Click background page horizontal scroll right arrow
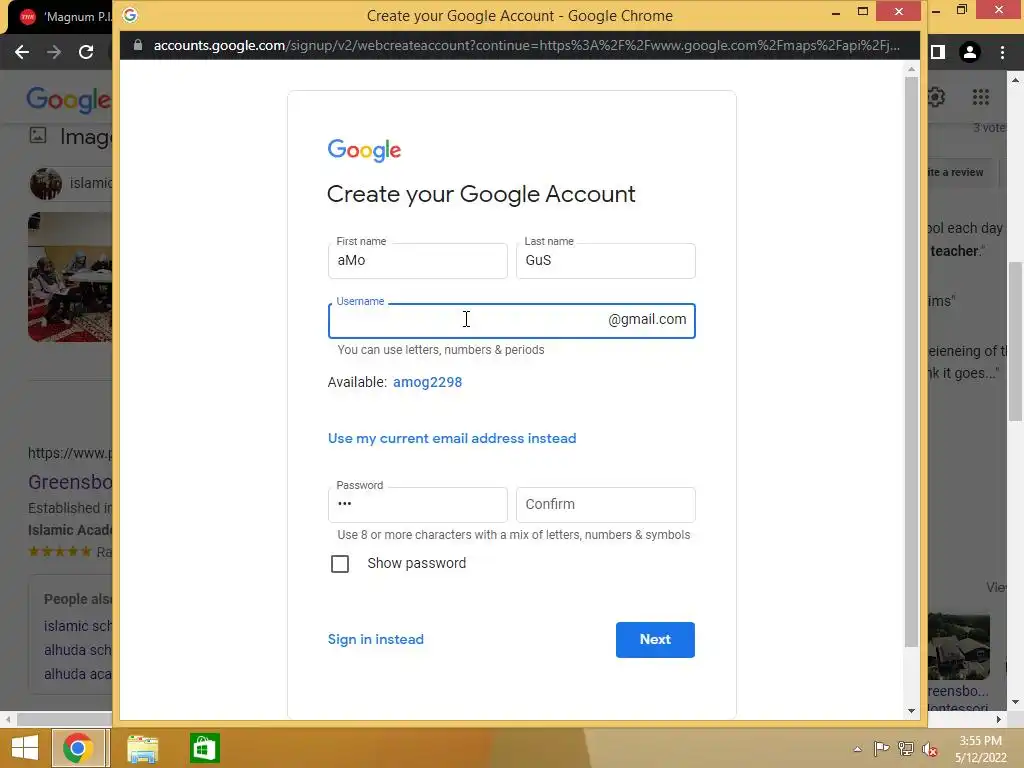The width and height of the screenshot is (1024, 768). click(x=999, y=720)
